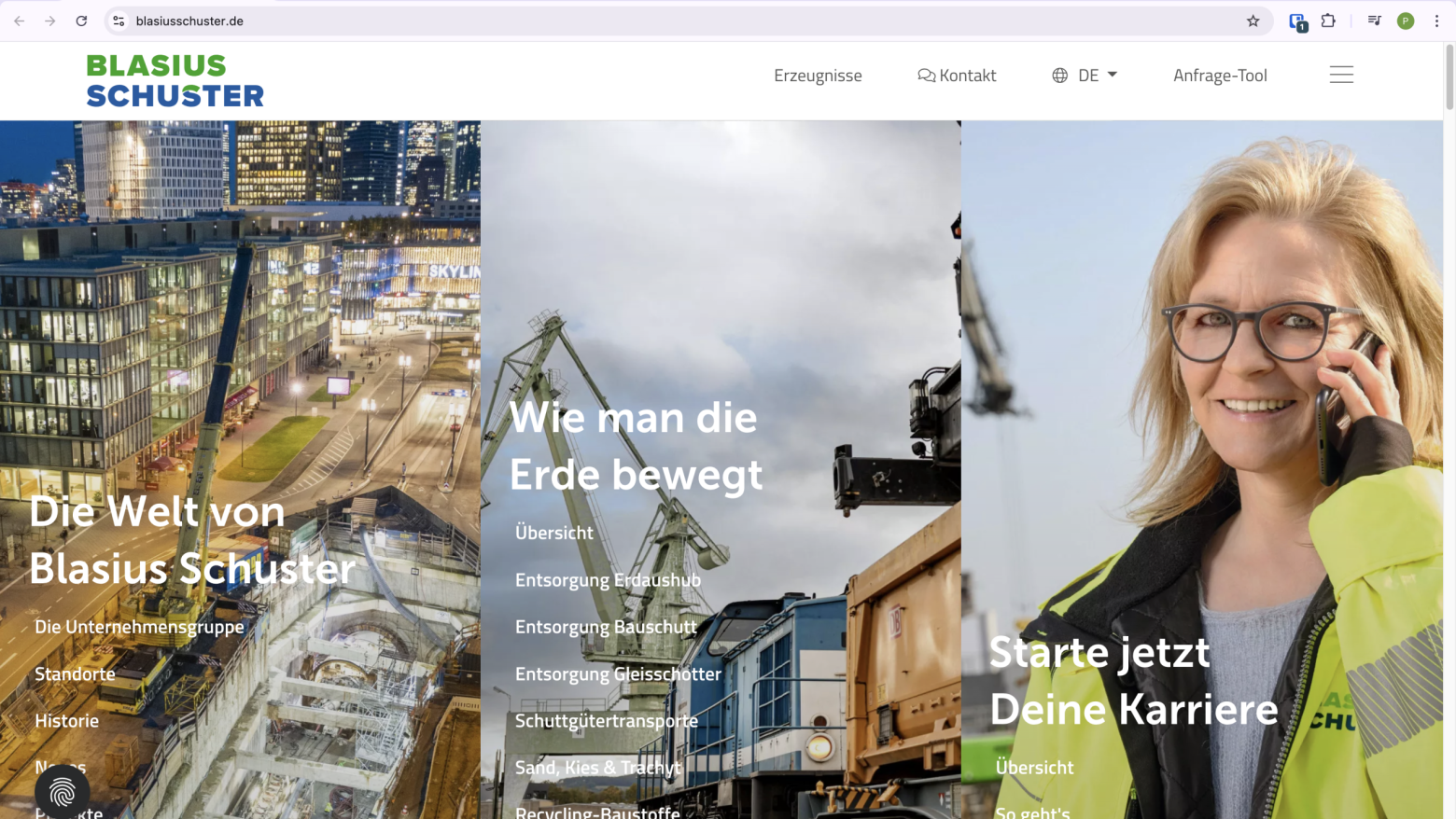
Task: Click the fingerprint privacy settings icon
Action: pos(63,792)
